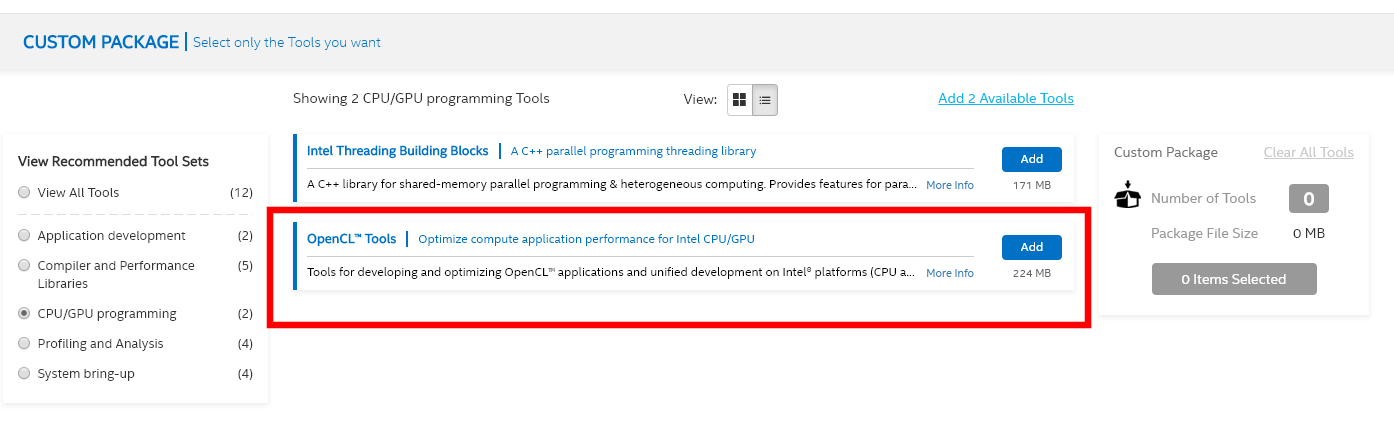Choose the Profiling and Analysis tool set
The height and width of the screenshot is (426, 1394).
point(24,344)
